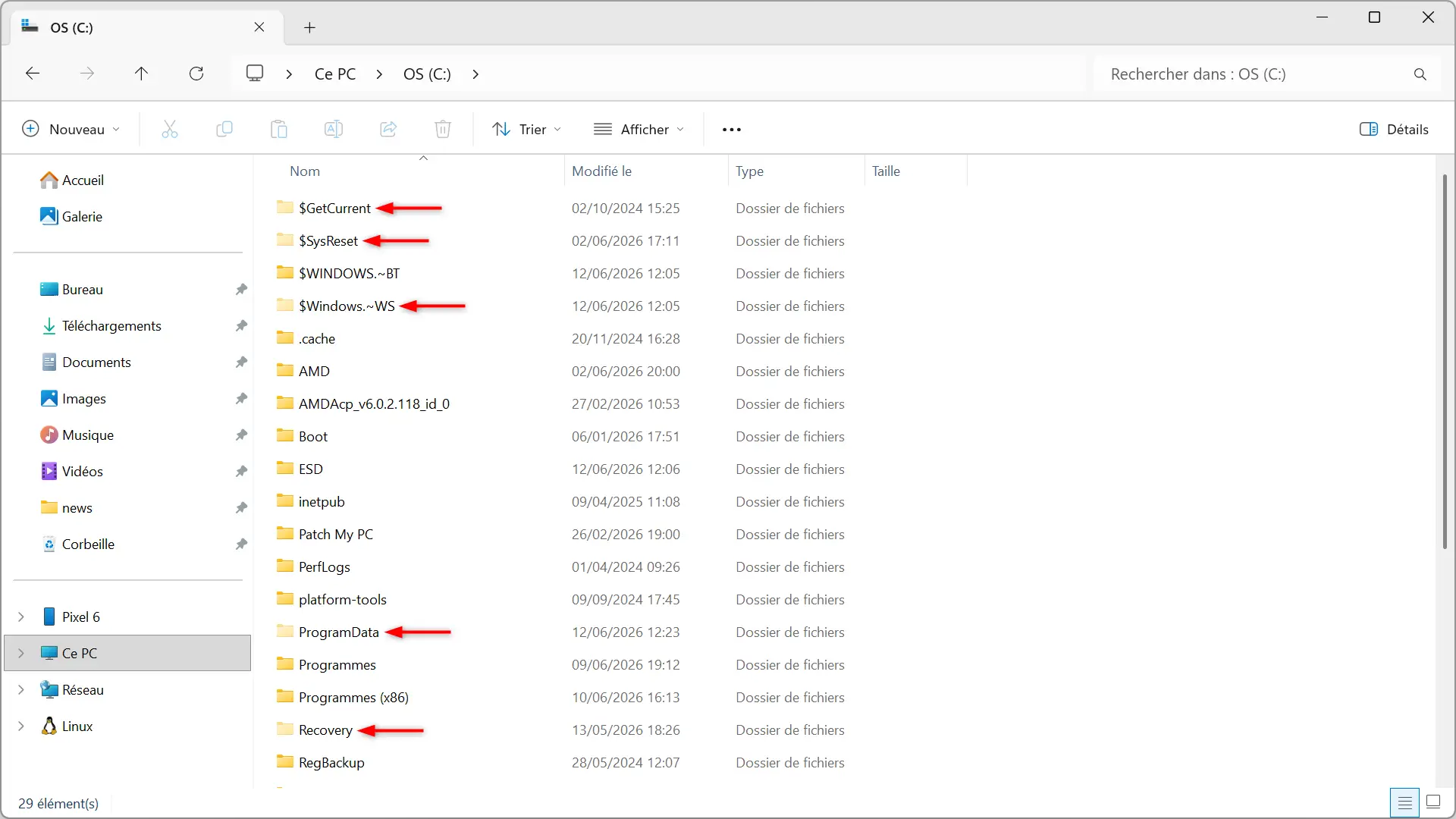The height and width of the screenshot is (819, 1456).
Task: Open the Afficher view dropdown
Action: [639, 129]
